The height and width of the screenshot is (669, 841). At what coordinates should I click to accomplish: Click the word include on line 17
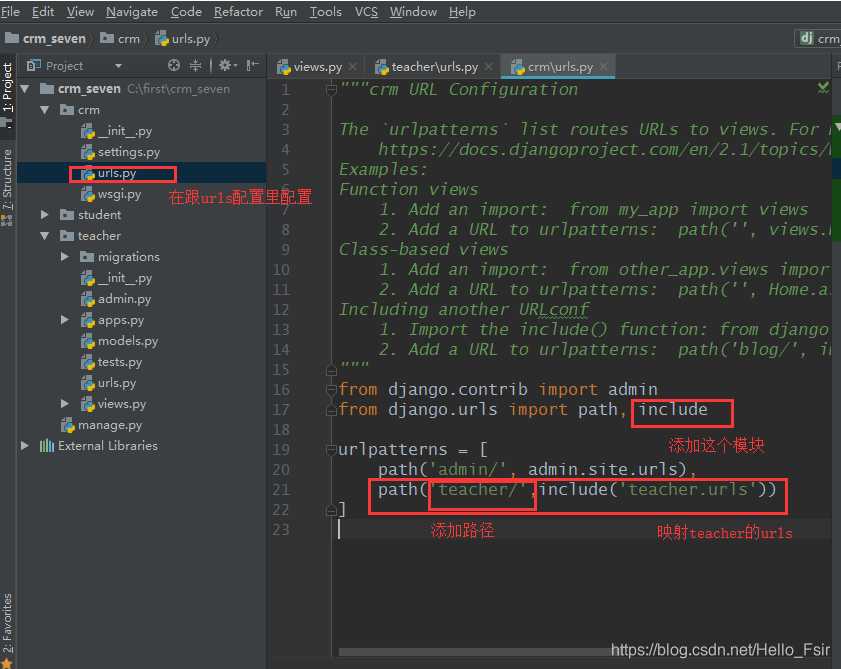tap(673, 409)
